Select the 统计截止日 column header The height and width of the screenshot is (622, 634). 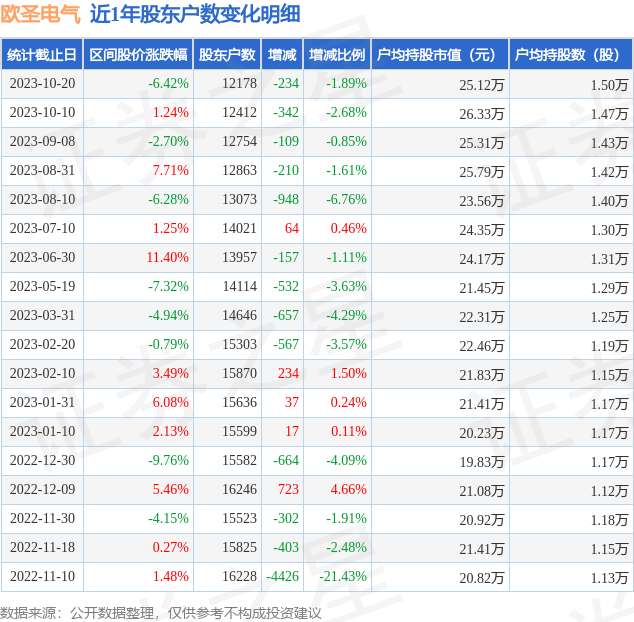coord(42,55)
